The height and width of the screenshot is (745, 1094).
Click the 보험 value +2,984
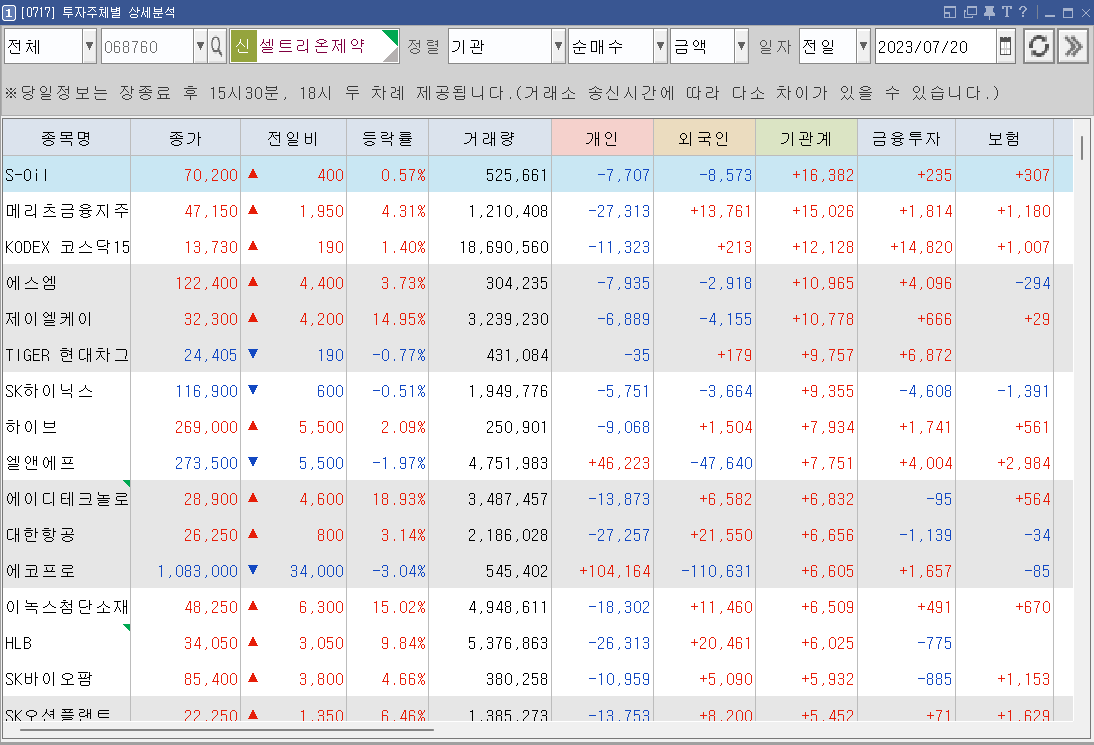[x=1024, y=463]
